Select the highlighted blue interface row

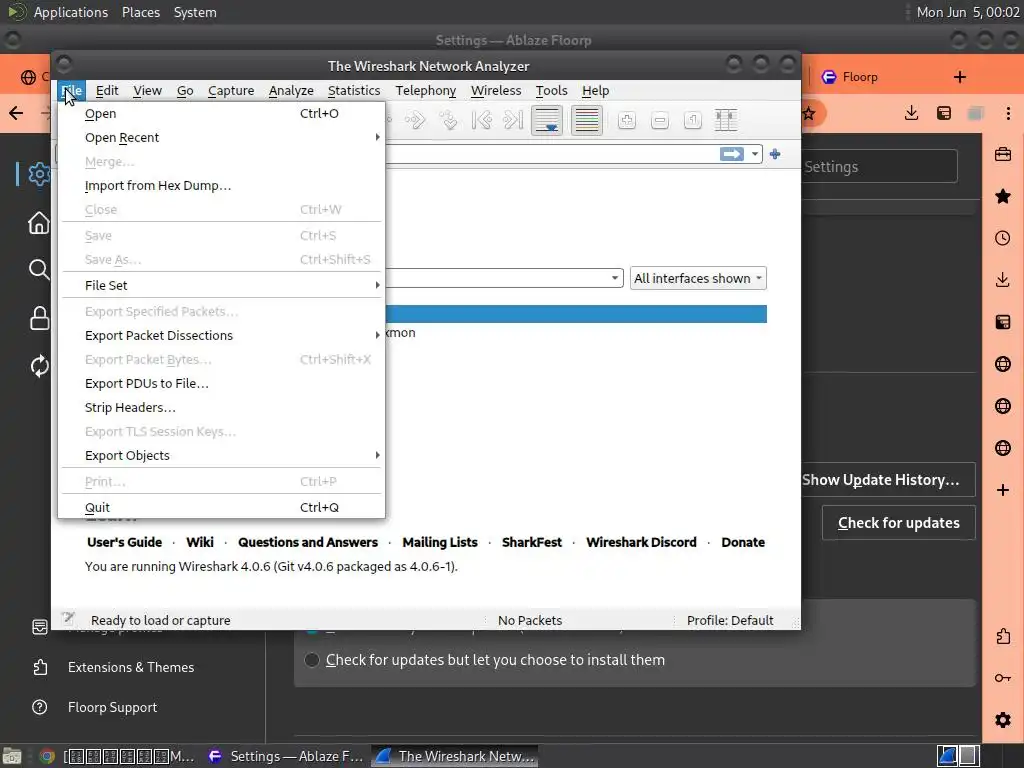tap(576, 314)
